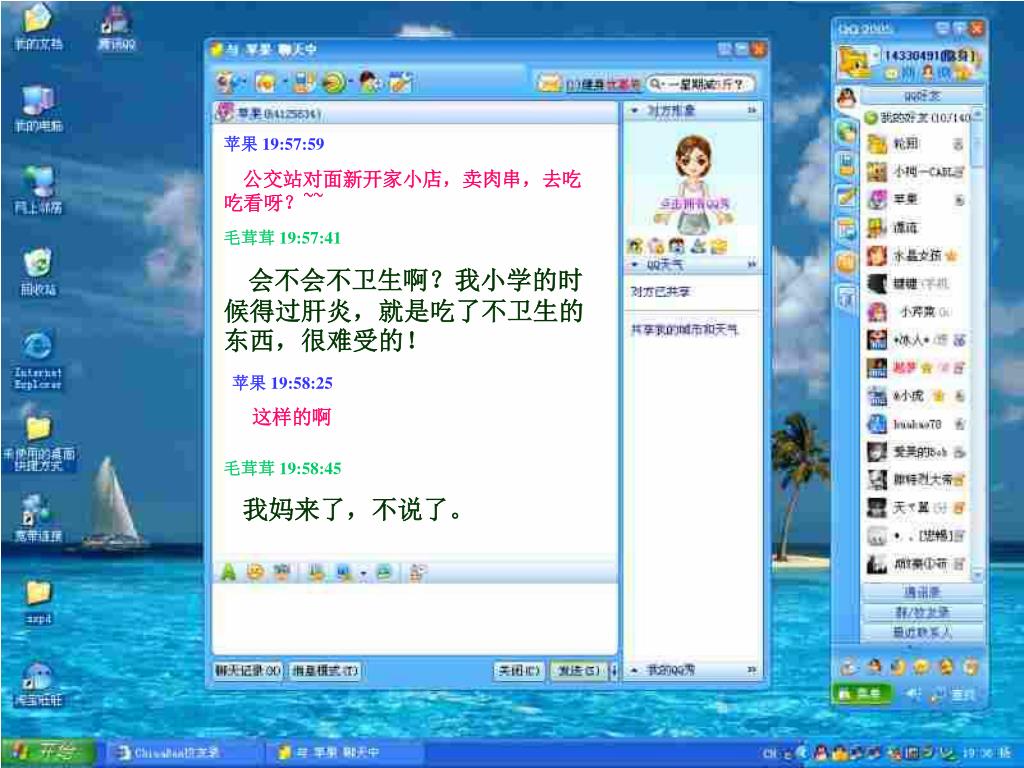This screenshot has height=768, width=1024.
Task: Click the screenshot capture icon in input toolbar
Action: point(344,573)
